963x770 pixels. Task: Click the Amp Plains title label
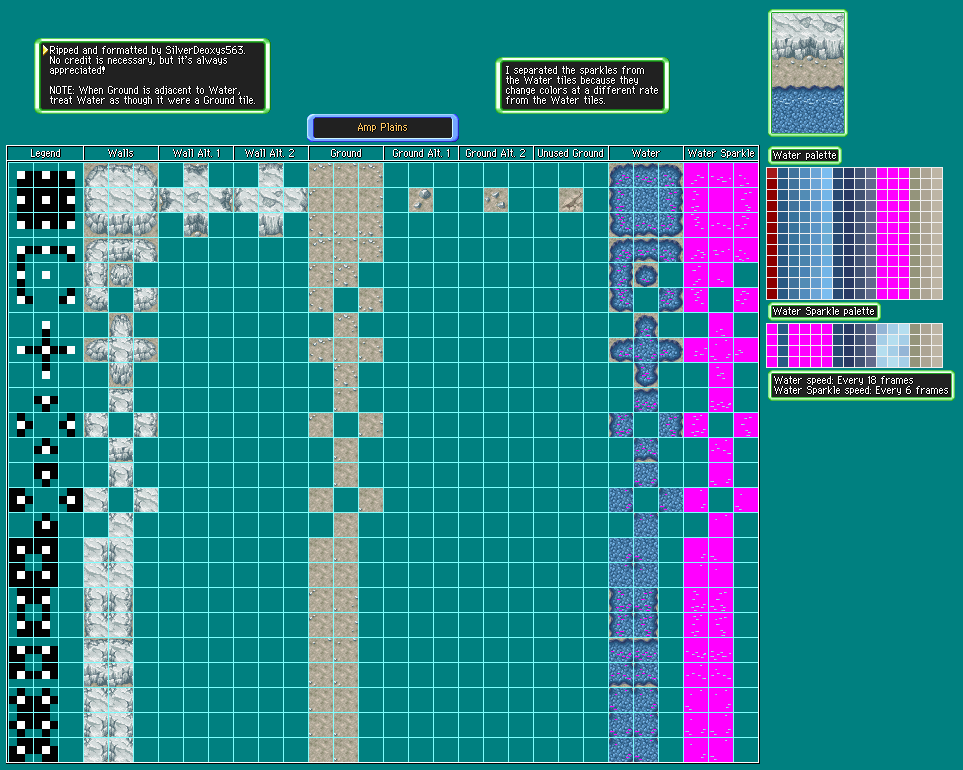[x=383, y=127]
